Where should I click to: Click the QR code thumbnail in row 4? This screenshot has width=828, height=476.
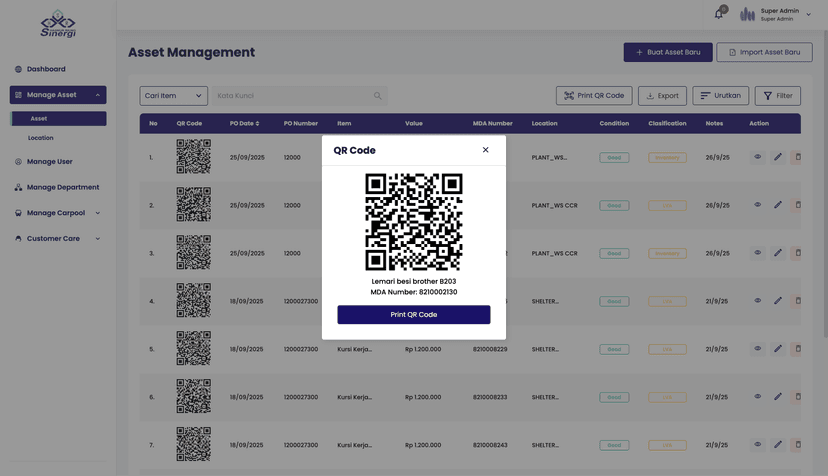(193, 301)
